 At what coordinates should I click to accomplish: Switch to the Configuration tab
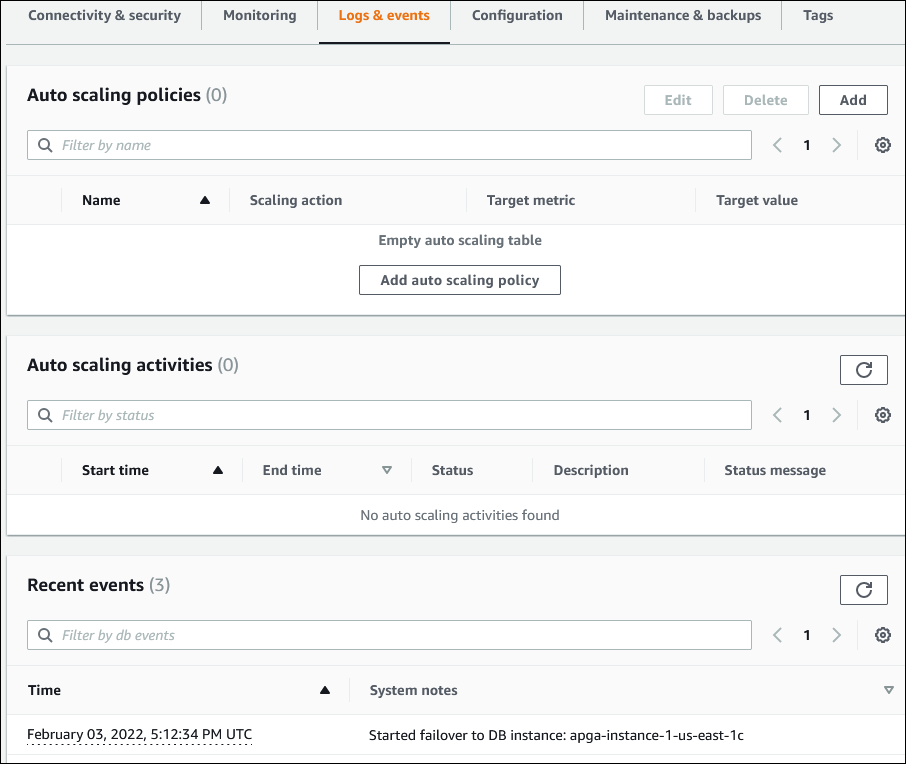coord(517,15)
